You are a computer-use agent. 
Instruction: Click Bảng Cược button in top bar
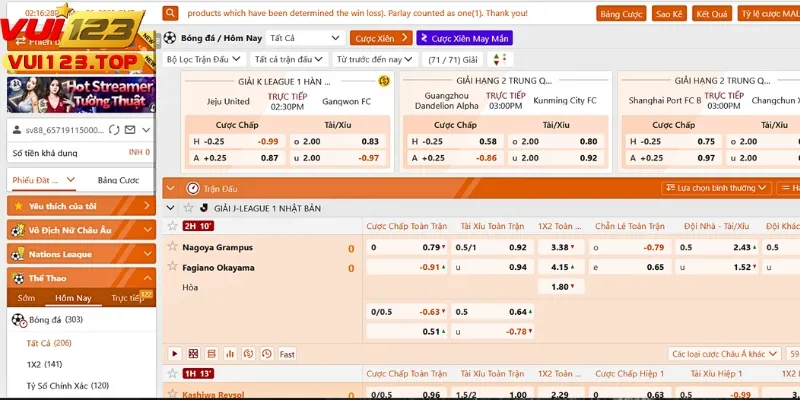(x=621, y=14)
